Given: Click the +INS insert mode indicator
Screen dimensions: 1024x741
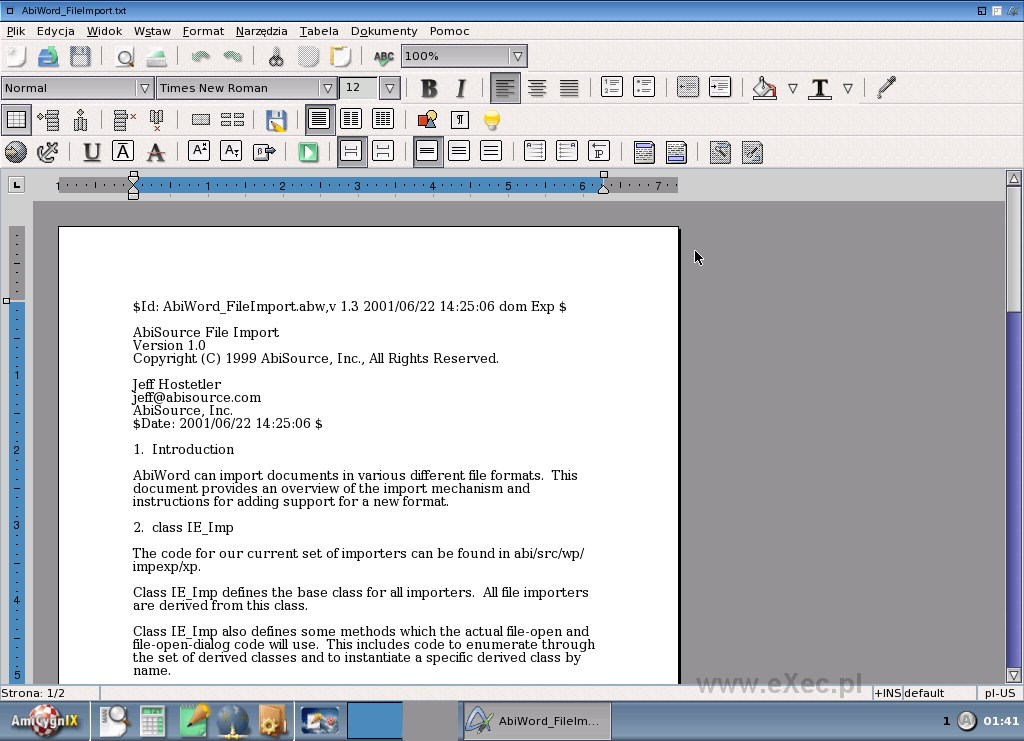Looking at the screenshot, I should click(x=888, y=693).
